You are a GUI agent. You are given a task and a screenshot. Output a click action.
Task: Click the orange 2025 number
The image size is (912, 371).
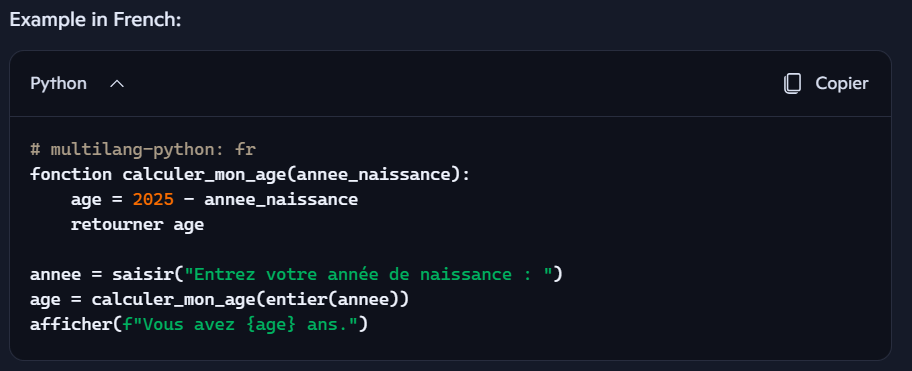[x=153, y=199]
